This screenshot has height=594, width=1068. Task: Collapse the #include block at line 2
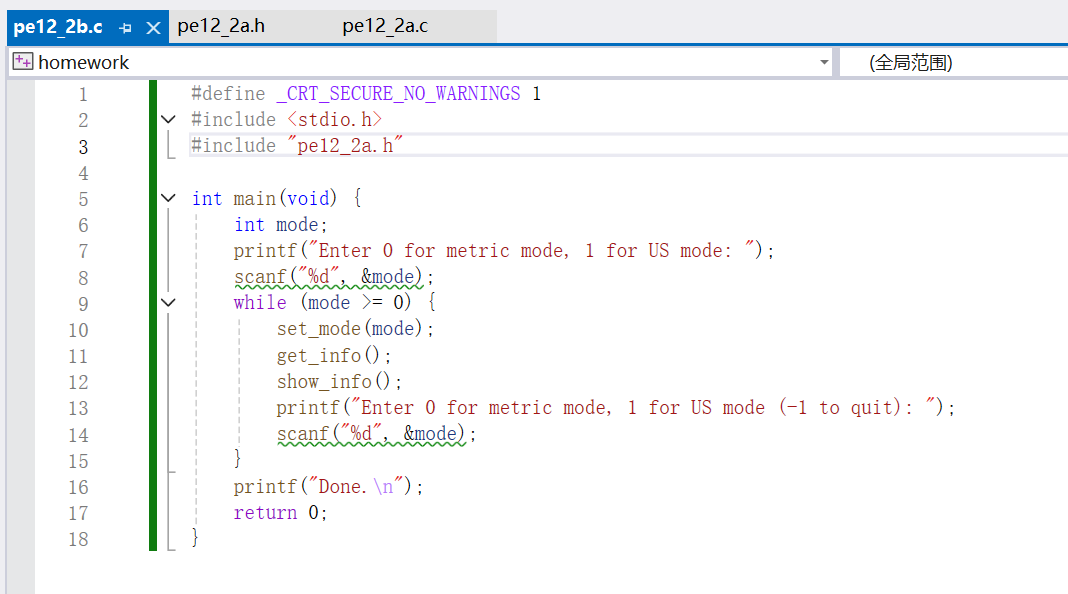point(168,120)
